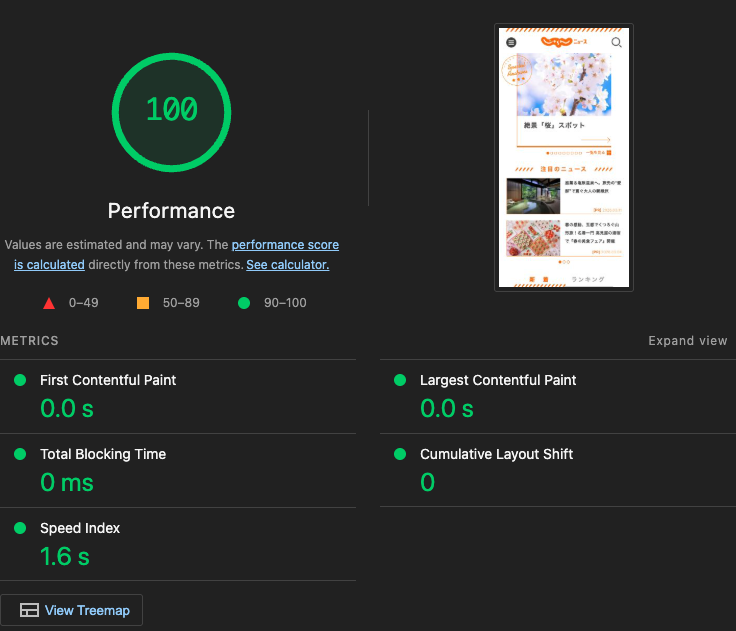
Task: Open the "performance score is calculated" link
Action: [285, 245]
